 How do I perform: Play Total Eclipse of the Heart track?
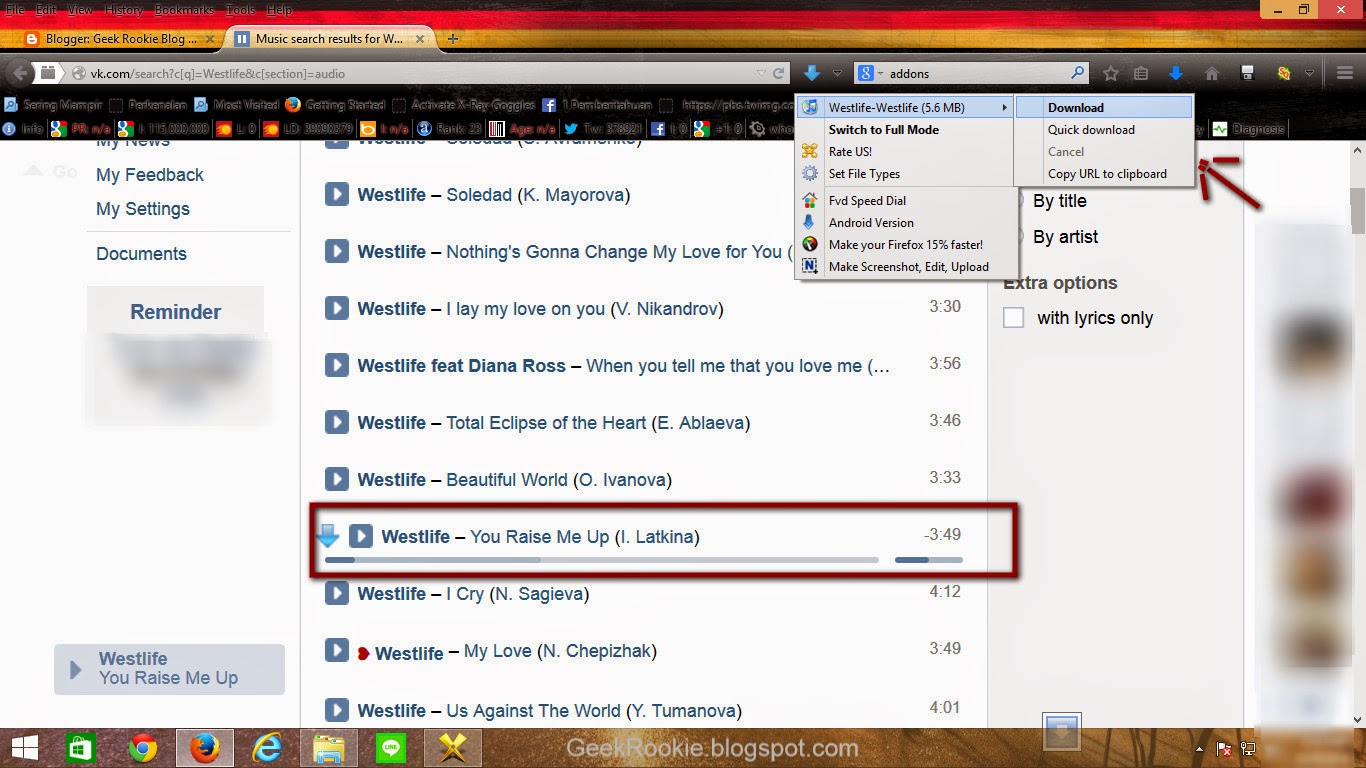337,422
